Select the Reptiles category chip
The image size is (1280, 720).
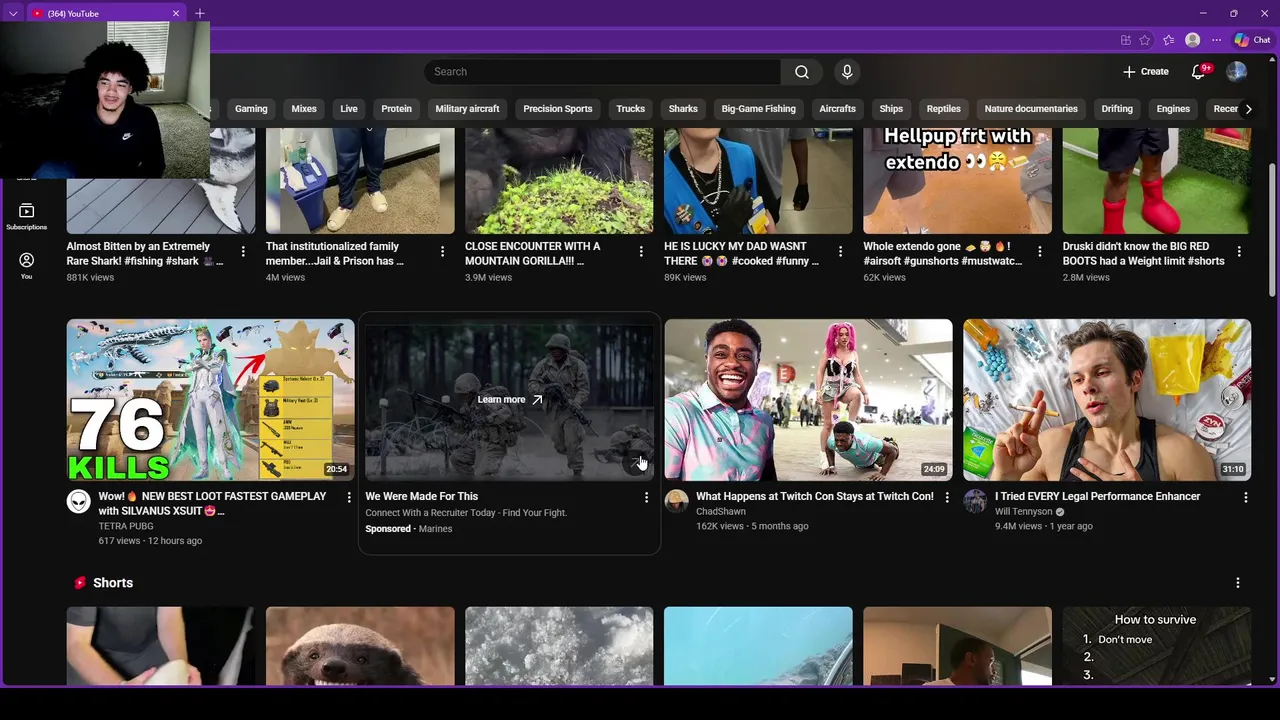pyautogui.click(x=943, y=109)
